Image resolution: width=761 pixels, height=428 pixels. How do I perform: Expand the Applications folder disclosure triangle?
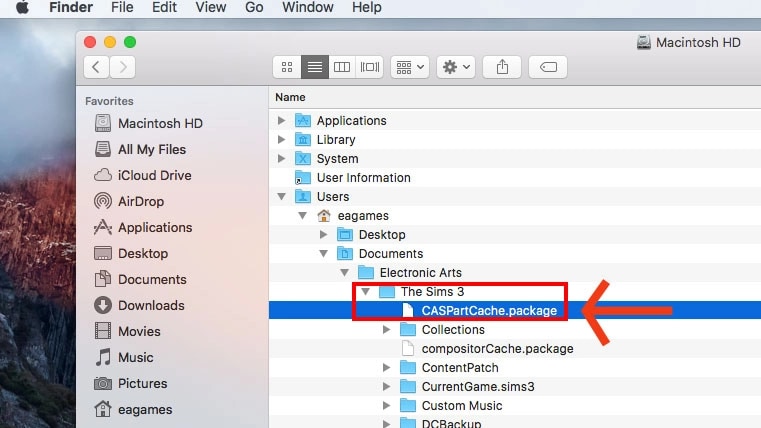click(x=282, y=121)
